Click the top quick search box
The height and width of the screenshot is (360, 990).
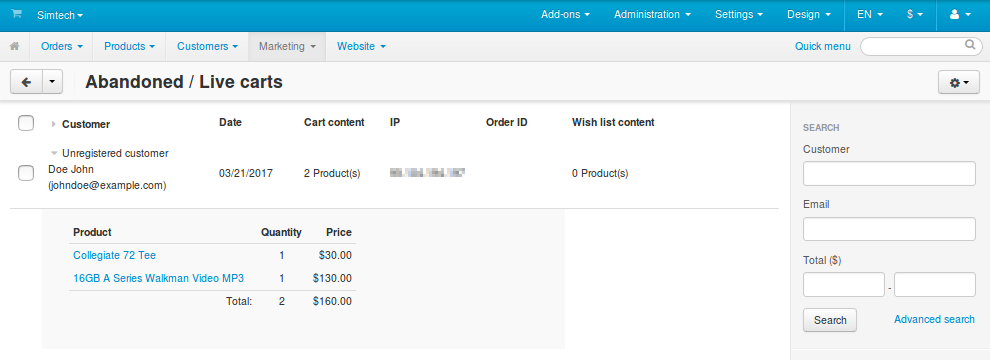921,46
